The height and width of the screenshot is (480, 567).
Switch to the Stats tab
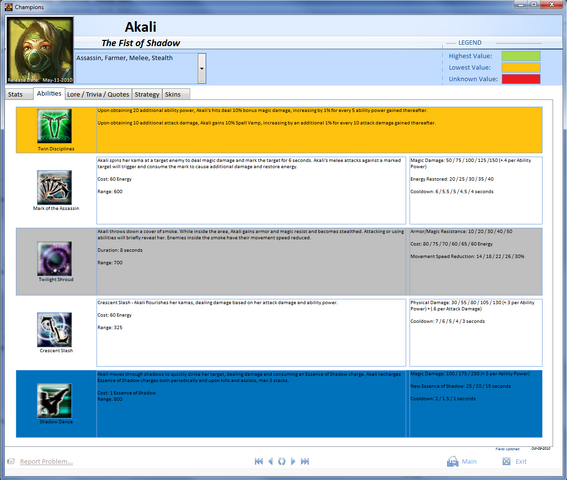(x=19, y=94)
